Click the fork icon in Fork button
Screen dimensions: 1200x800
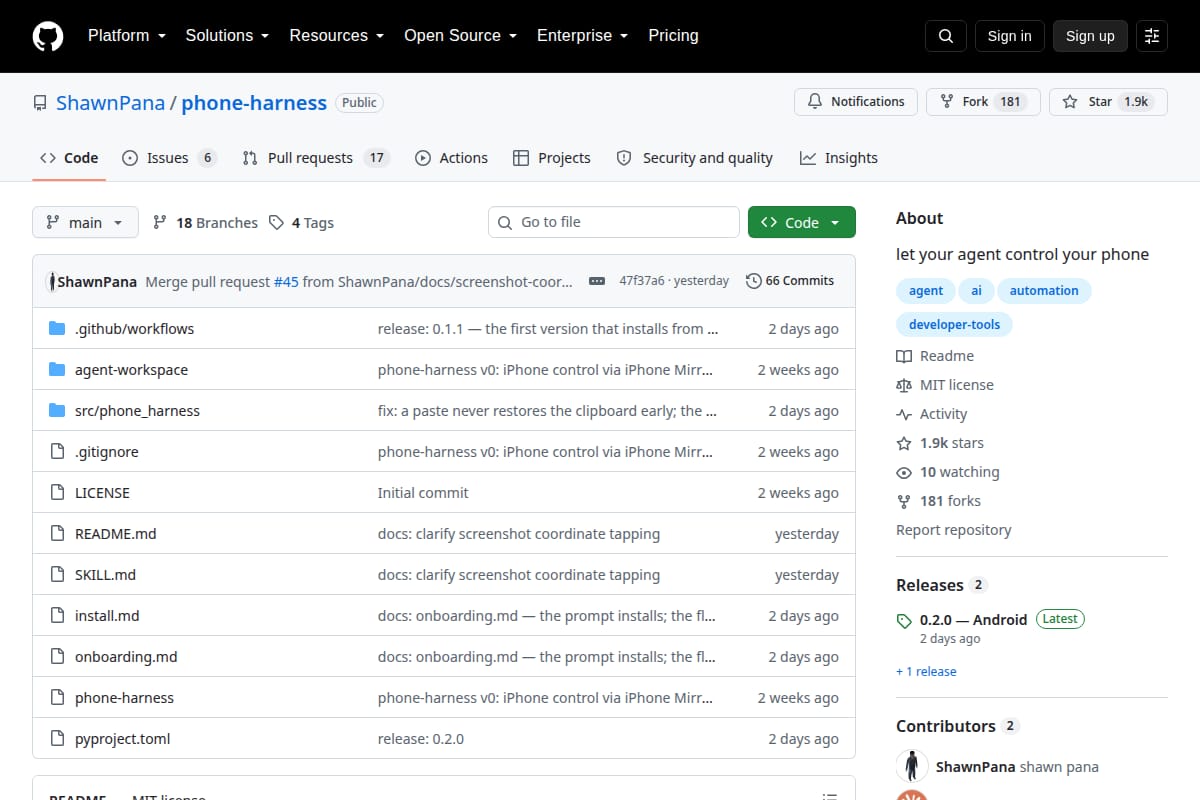947,102
